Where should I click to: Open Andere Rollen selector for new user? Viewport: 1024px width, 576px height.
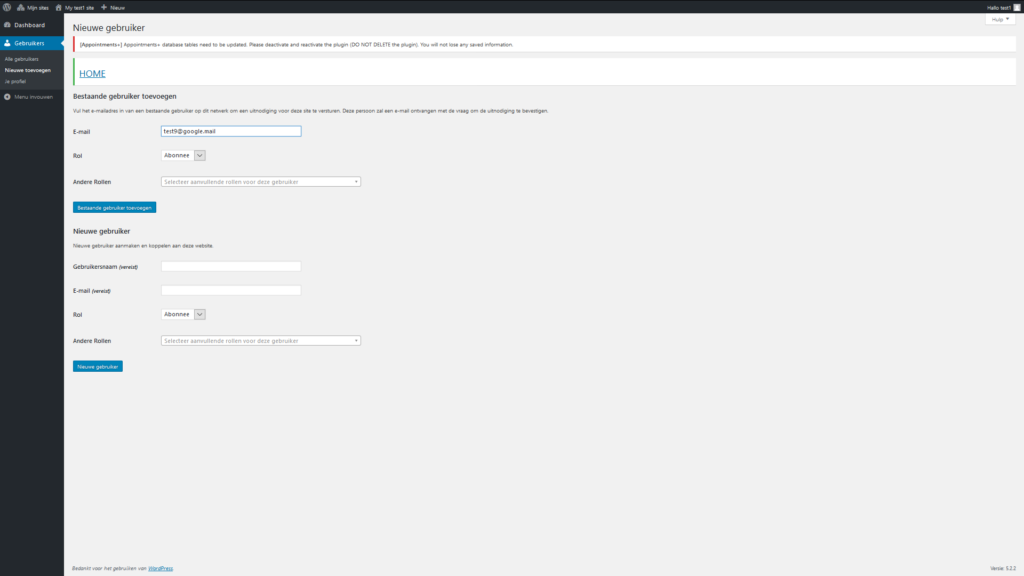[260, 341]
